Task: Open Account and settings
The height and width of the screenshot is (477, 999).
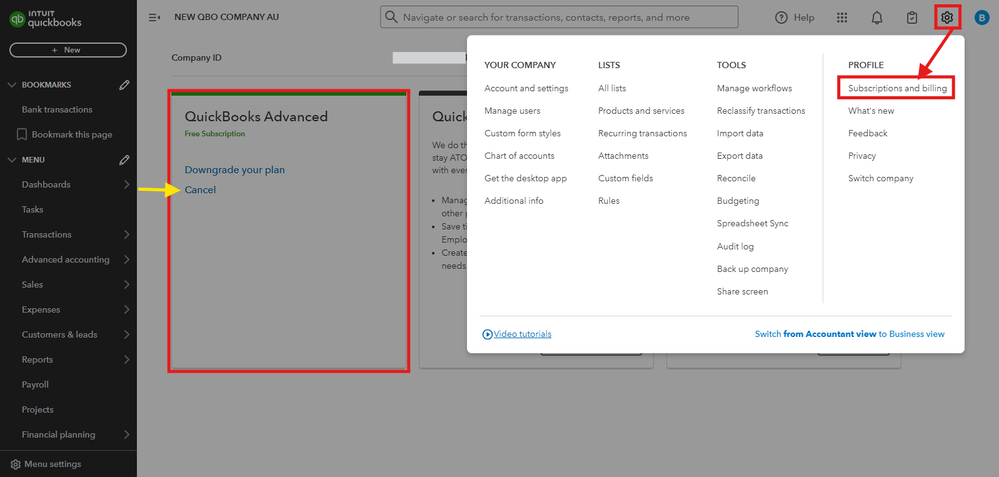Action: (526, 88)
